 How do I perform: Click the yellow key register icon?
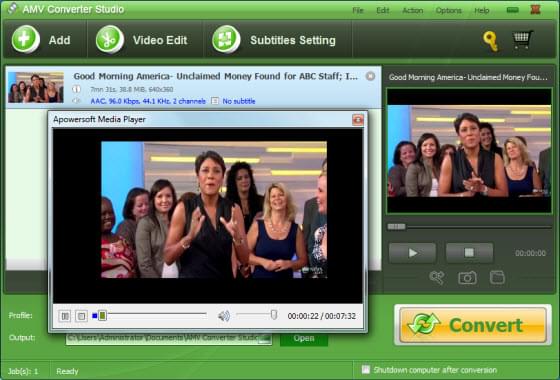point(490,41)
